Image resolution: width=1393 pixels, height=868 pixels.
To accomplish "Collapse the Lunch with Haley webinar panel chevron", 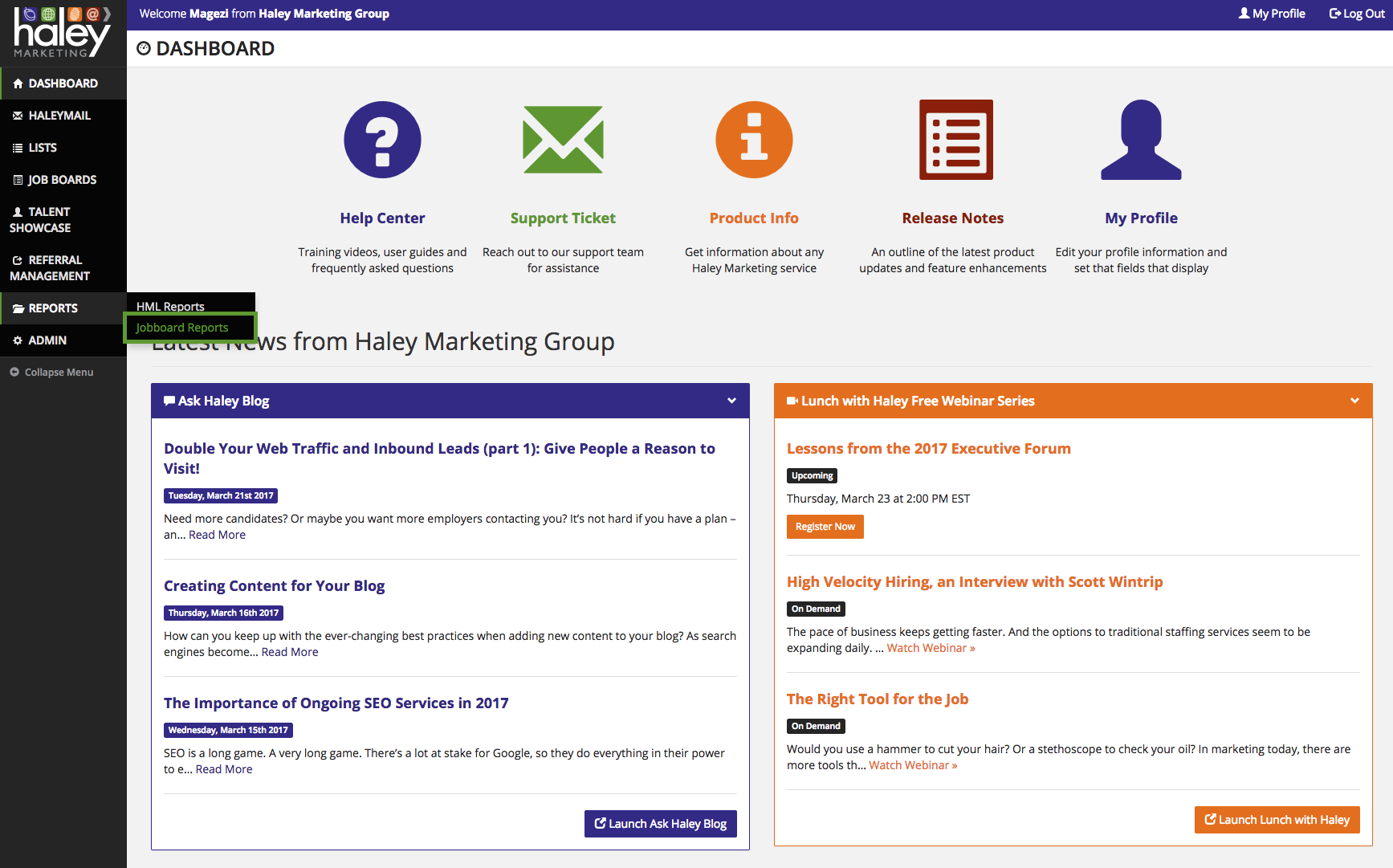I will [1354, 401].
